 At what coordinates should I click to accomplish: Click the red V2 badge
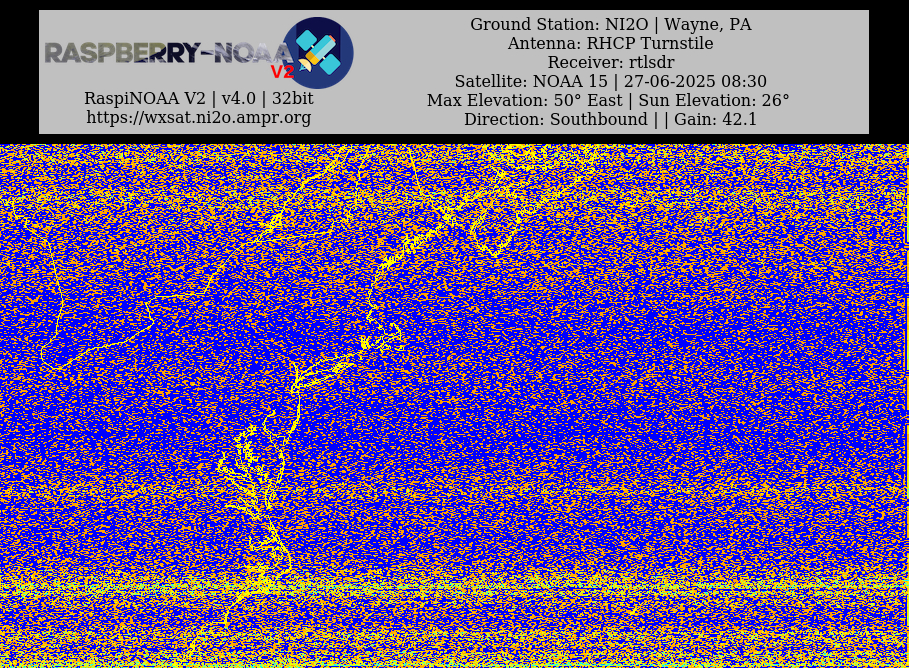pos(282,72)
